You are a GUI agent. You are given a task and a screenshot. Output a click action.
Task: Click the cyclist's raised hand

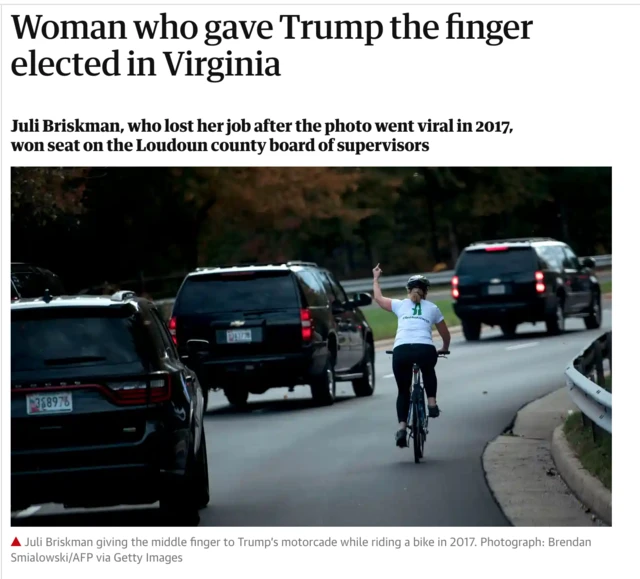point(376,271)
